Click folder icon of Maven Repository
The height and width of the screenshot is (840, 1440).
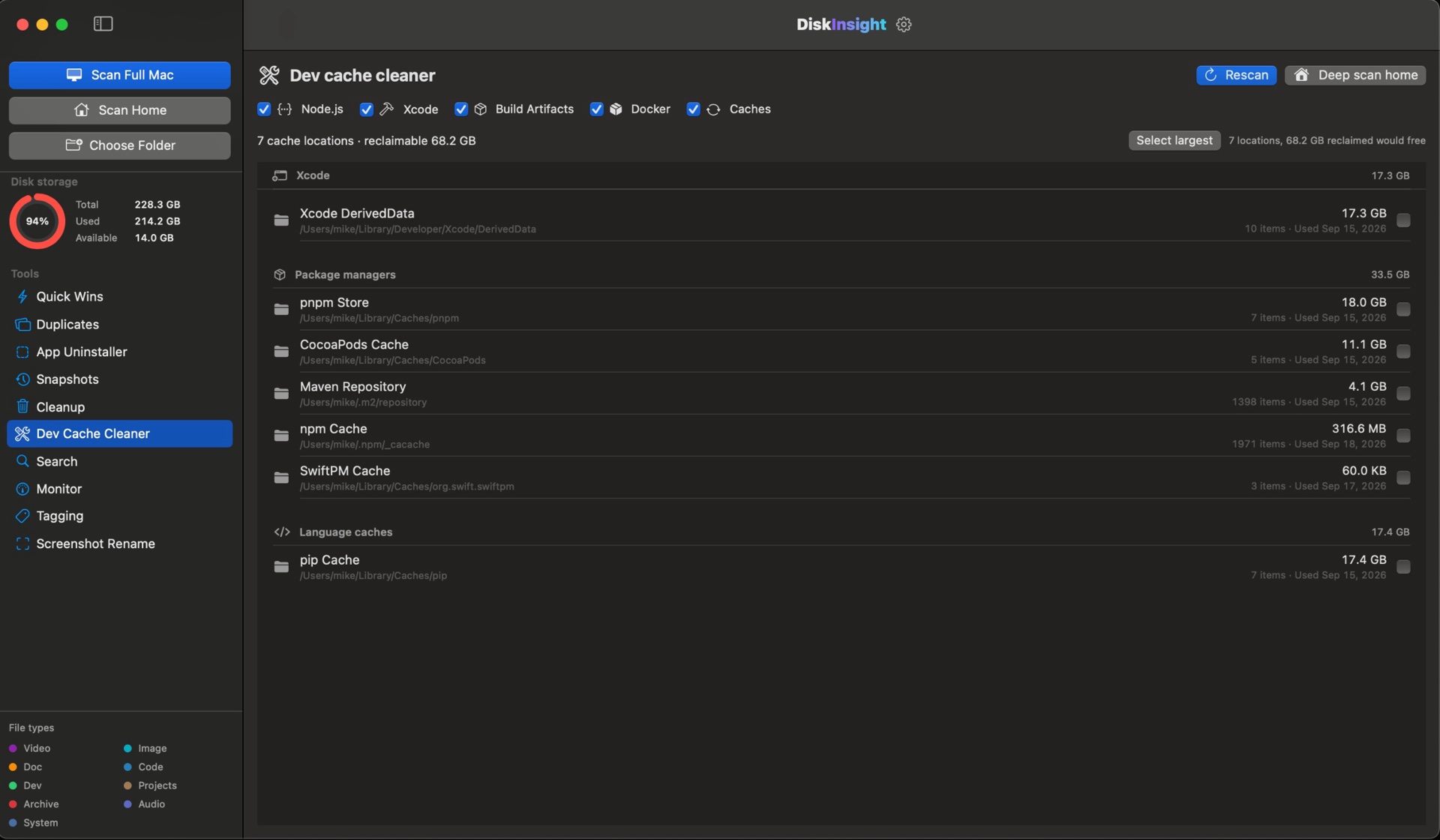click(281, 393)
